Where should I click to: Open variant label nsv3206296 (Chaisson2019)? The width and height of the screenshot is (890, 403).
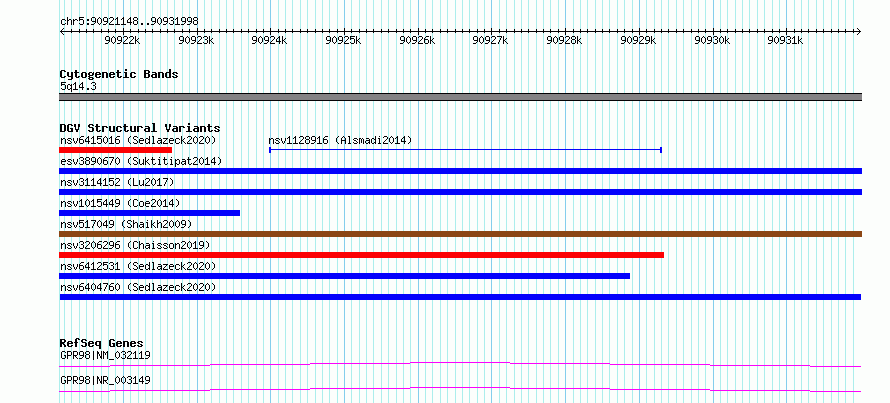click(x=135, y=245)
